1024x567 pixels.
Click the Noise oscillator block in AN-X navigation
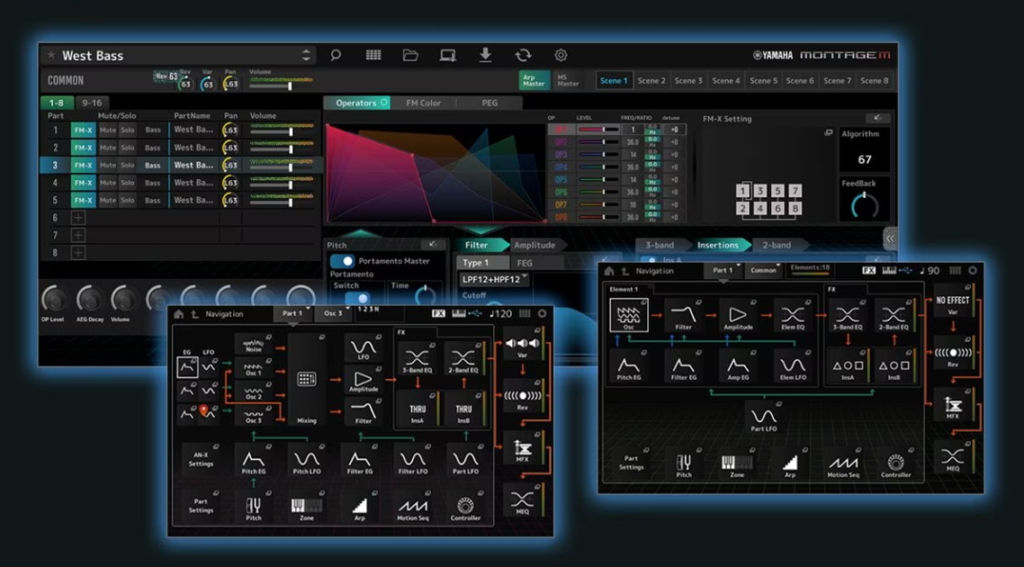[253, 345]
